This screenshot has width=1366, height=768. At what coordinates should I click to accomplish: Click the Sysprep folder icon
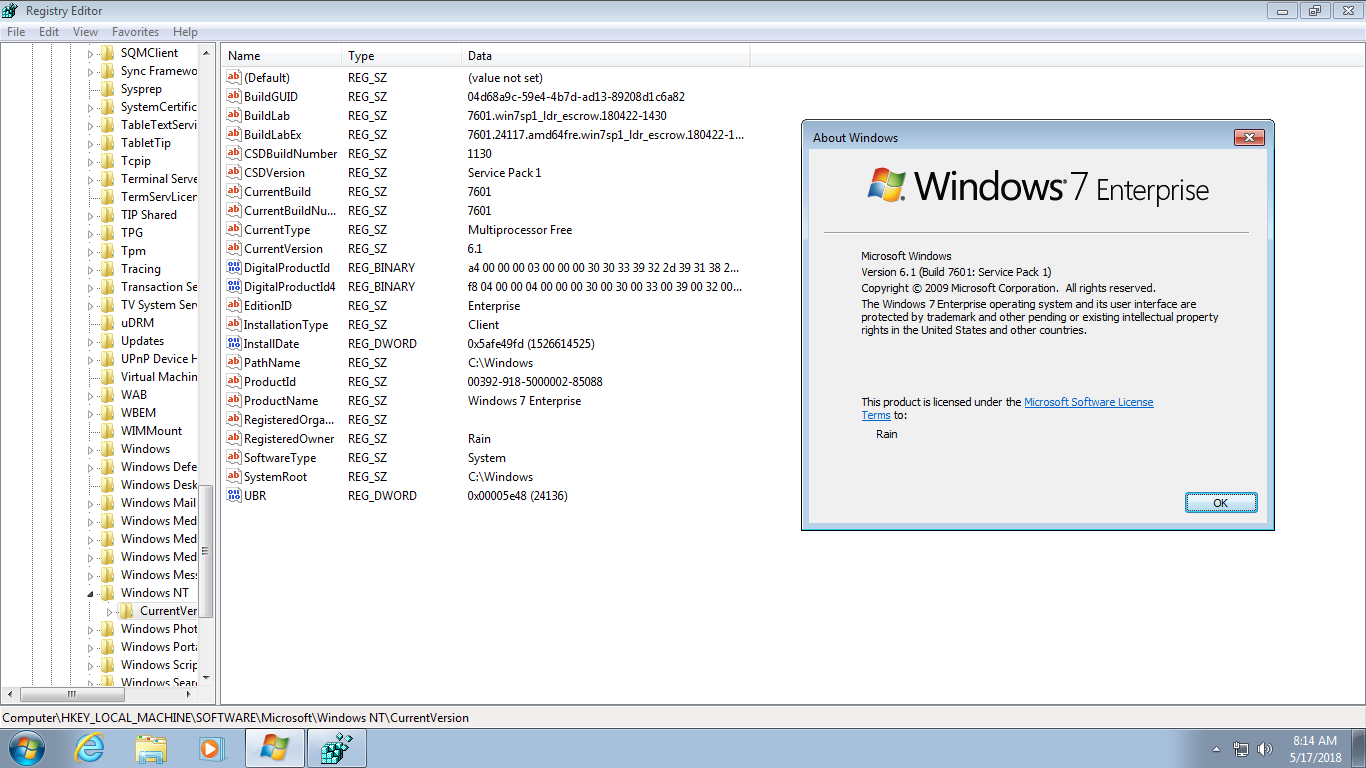click(108, 89)
